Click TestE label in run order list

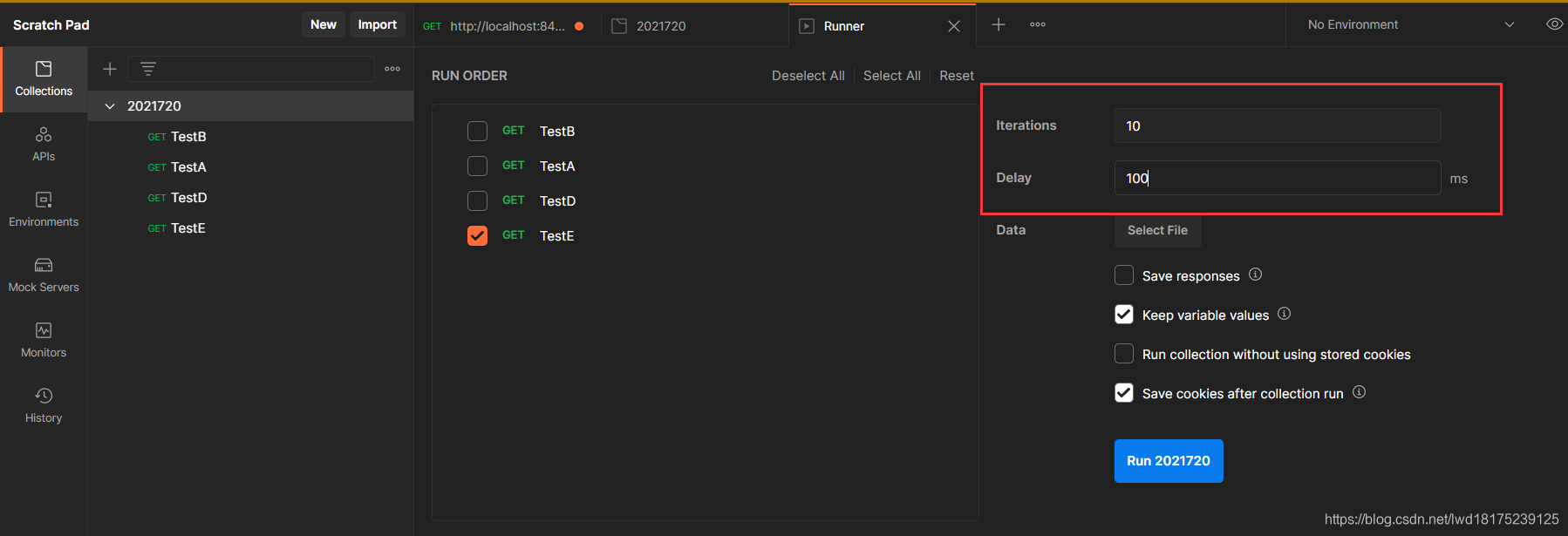pyautogui.click(x=556, y=236)
